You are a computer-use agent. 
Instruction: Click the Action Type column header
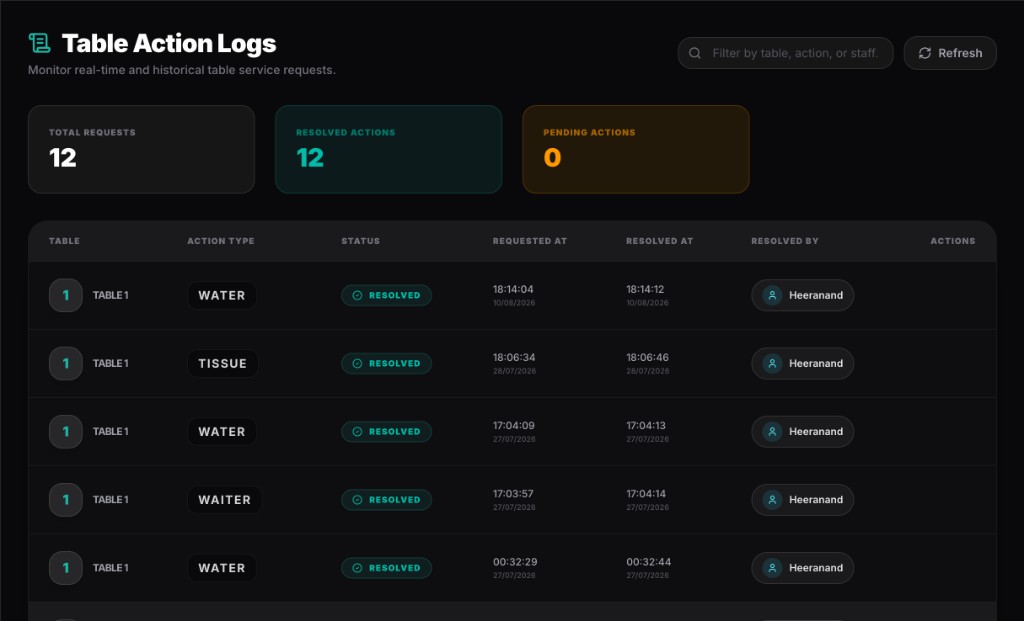[221, 241]
